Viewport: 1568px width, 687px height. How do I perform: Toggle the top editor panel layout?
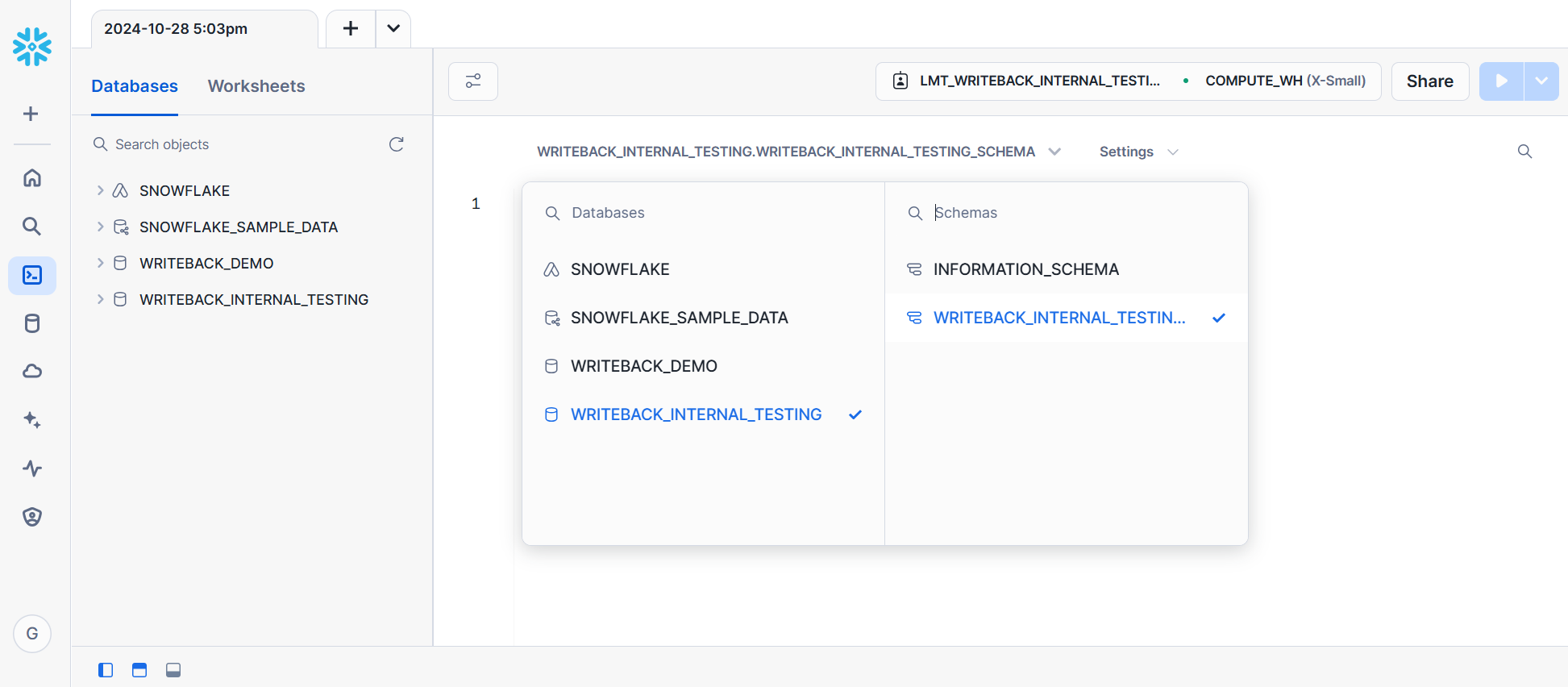pyautogui.click(x=139, y=670)
